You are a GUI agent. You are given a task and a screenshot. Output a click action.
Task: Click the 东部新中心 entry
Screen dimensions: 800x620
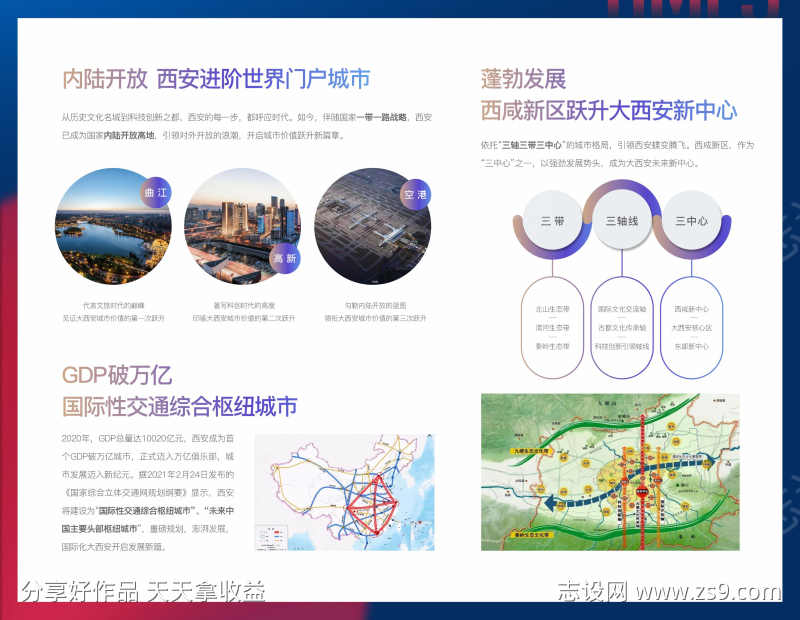click(x=691, y=346)
